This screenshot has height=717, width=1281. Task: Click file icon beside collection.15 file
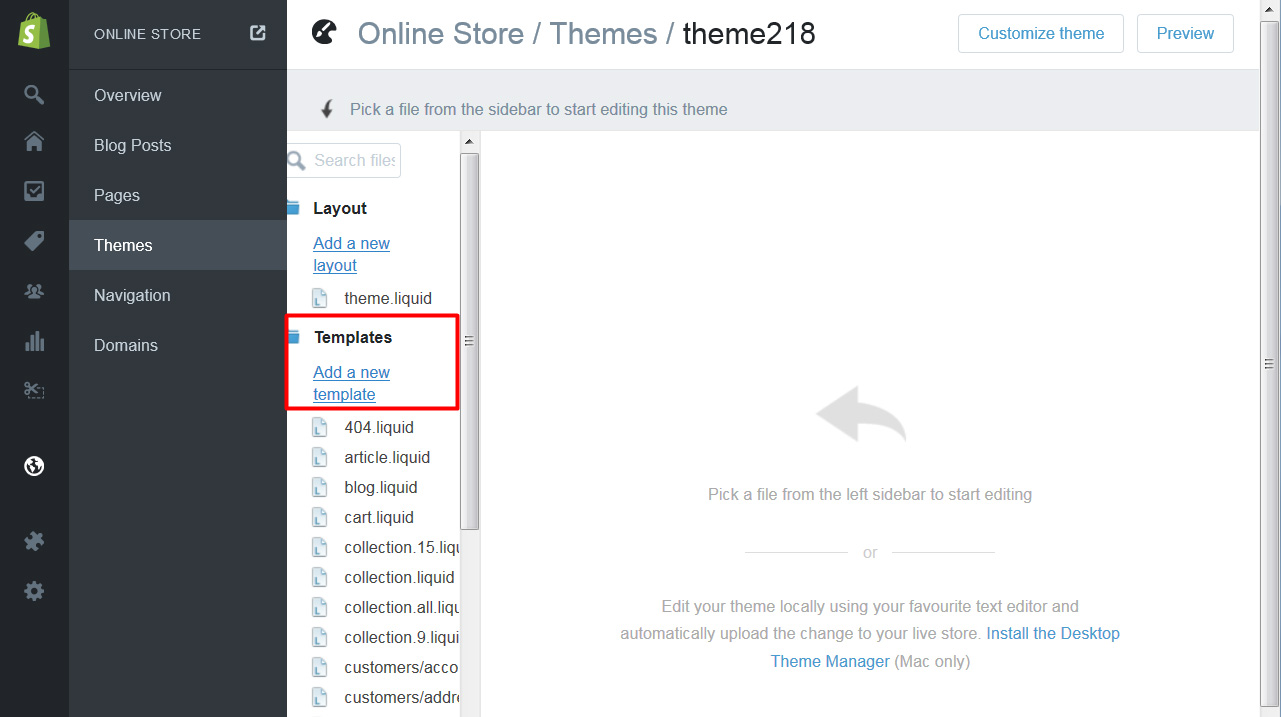click(x=320, y=547)
